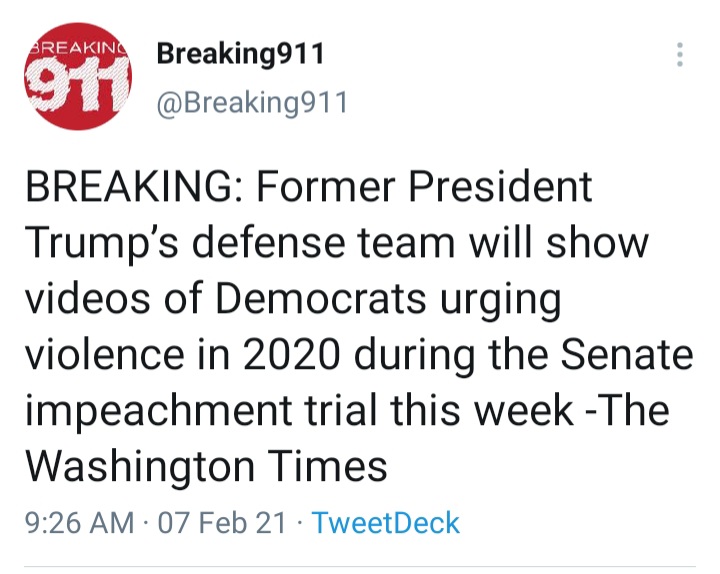Click the word 'videos' in the tweet
This screenshot has width=720, height=574.
(x=88, y=298)
